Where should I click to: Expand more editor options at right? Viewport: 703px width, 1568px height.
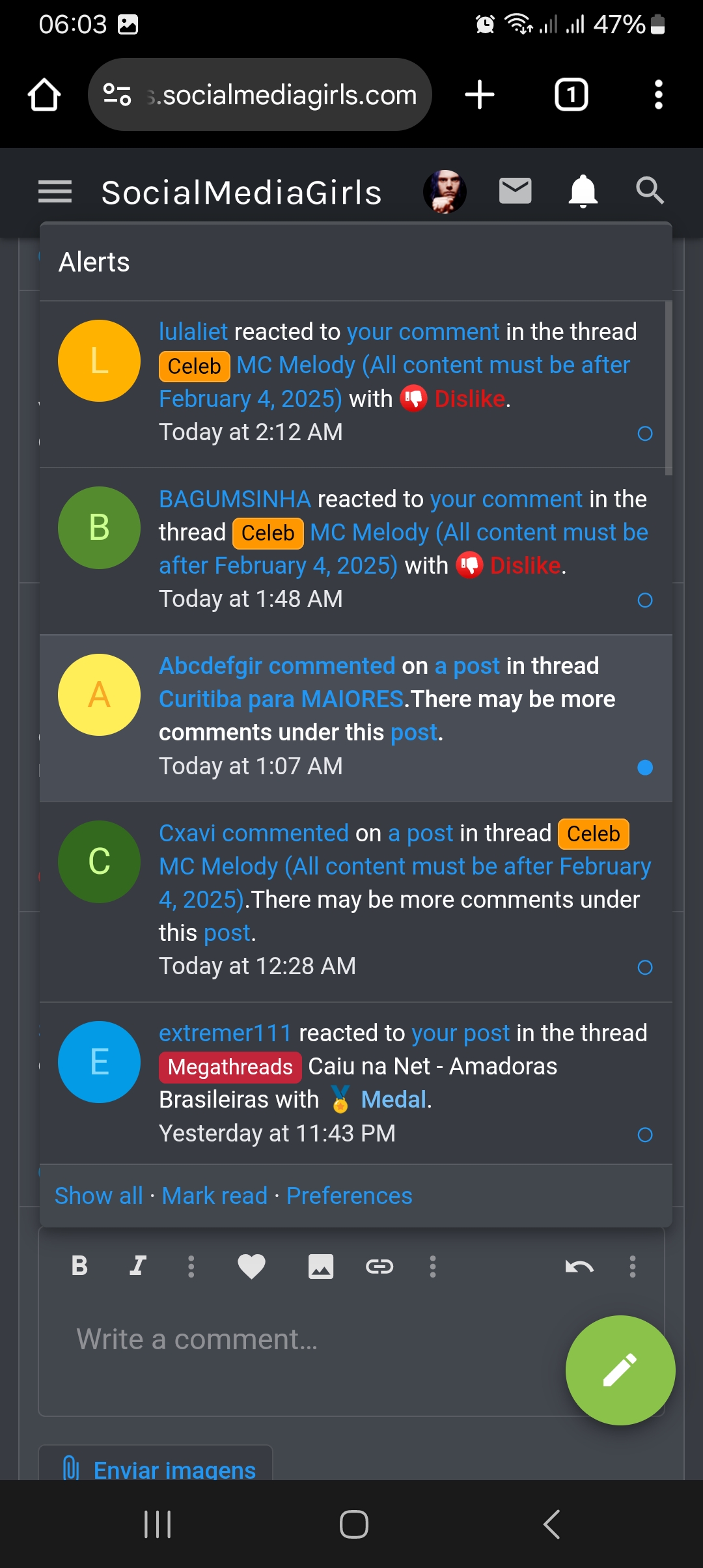click(x=632, y=1266)
